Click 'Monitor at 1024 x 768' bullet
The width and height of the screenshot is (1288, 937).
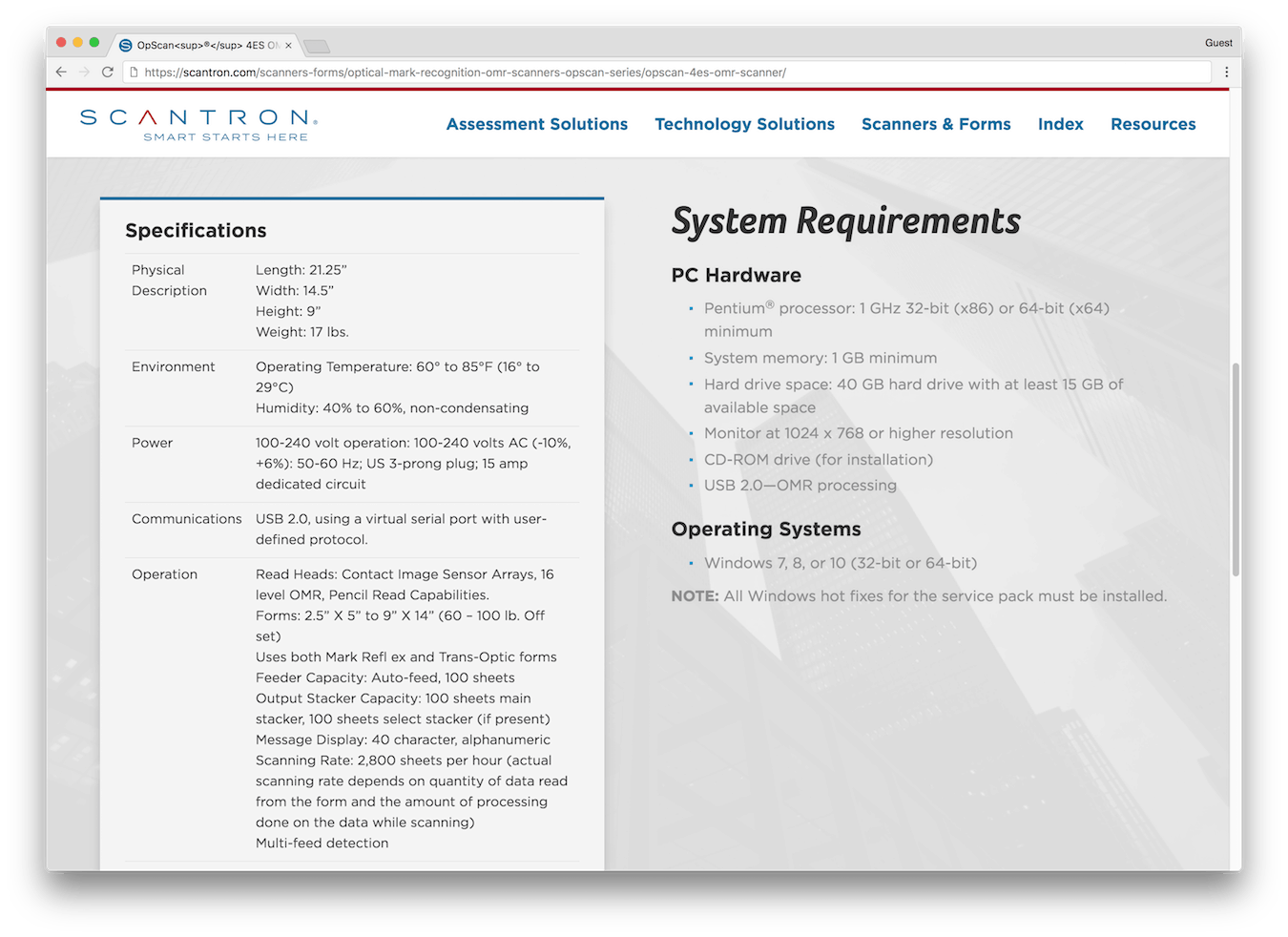859,433
